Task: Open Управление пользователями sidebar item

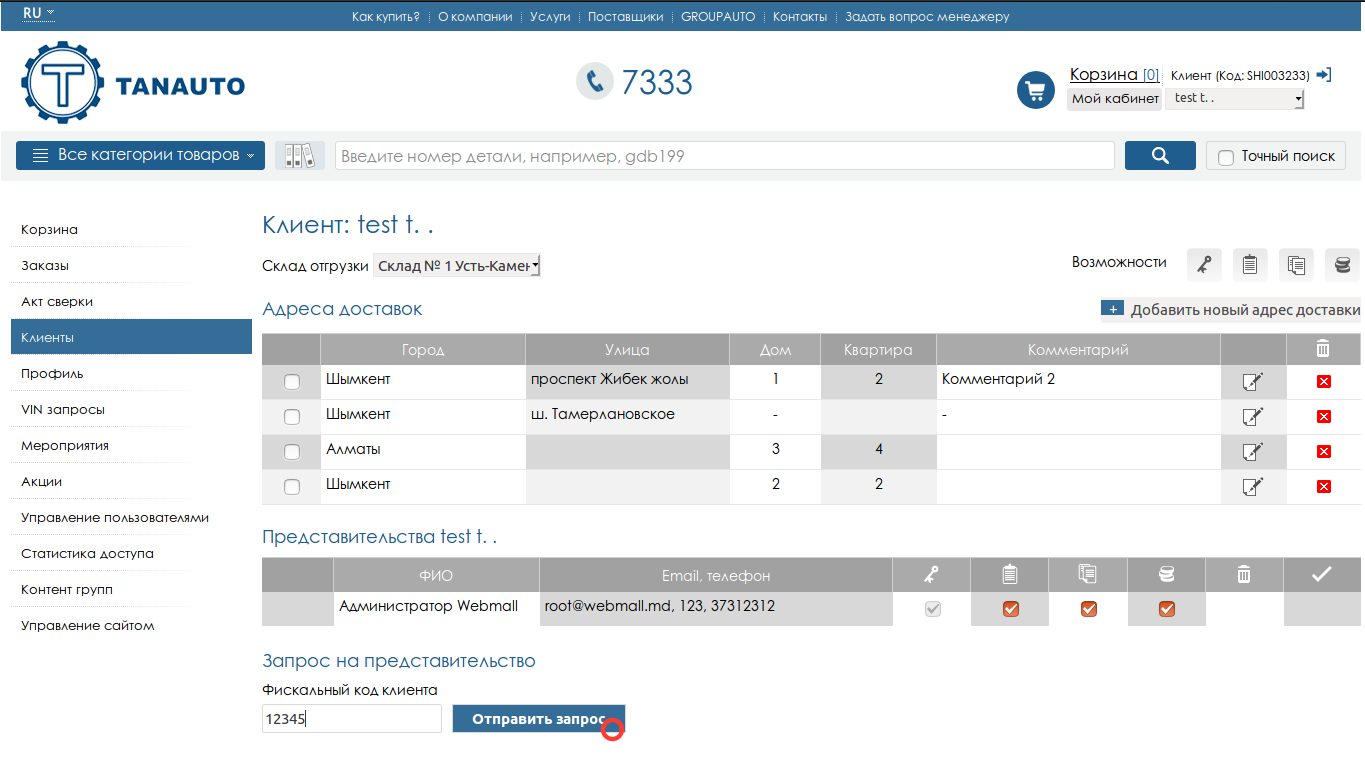Action: pyautogui.click(x=114, y=518)
